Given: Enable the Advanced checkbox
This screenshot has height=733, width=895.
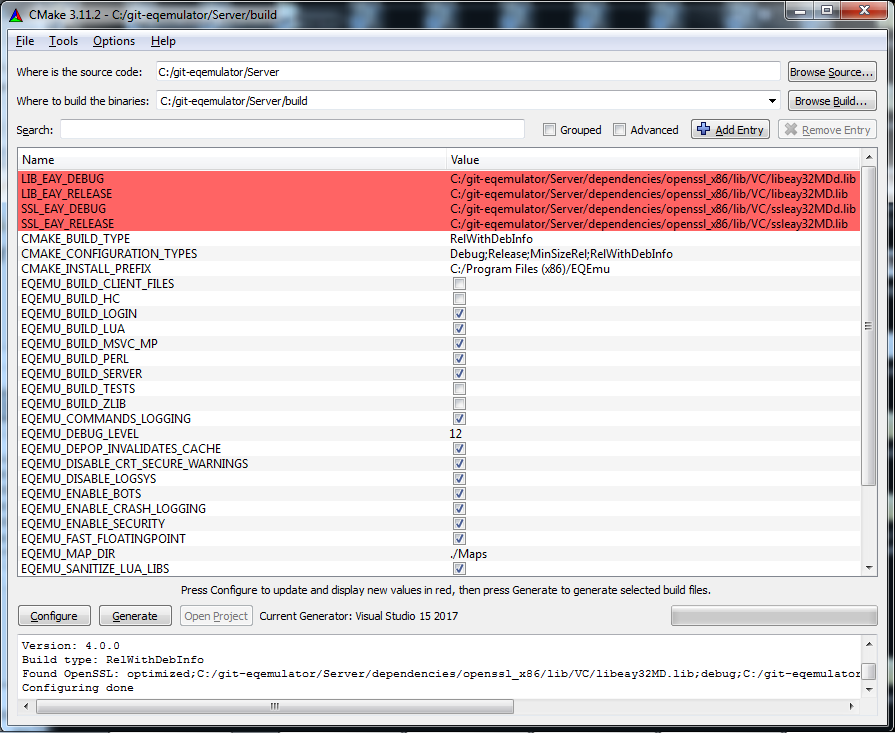Looking at the screenshot, I should click(x=619, y=130).
